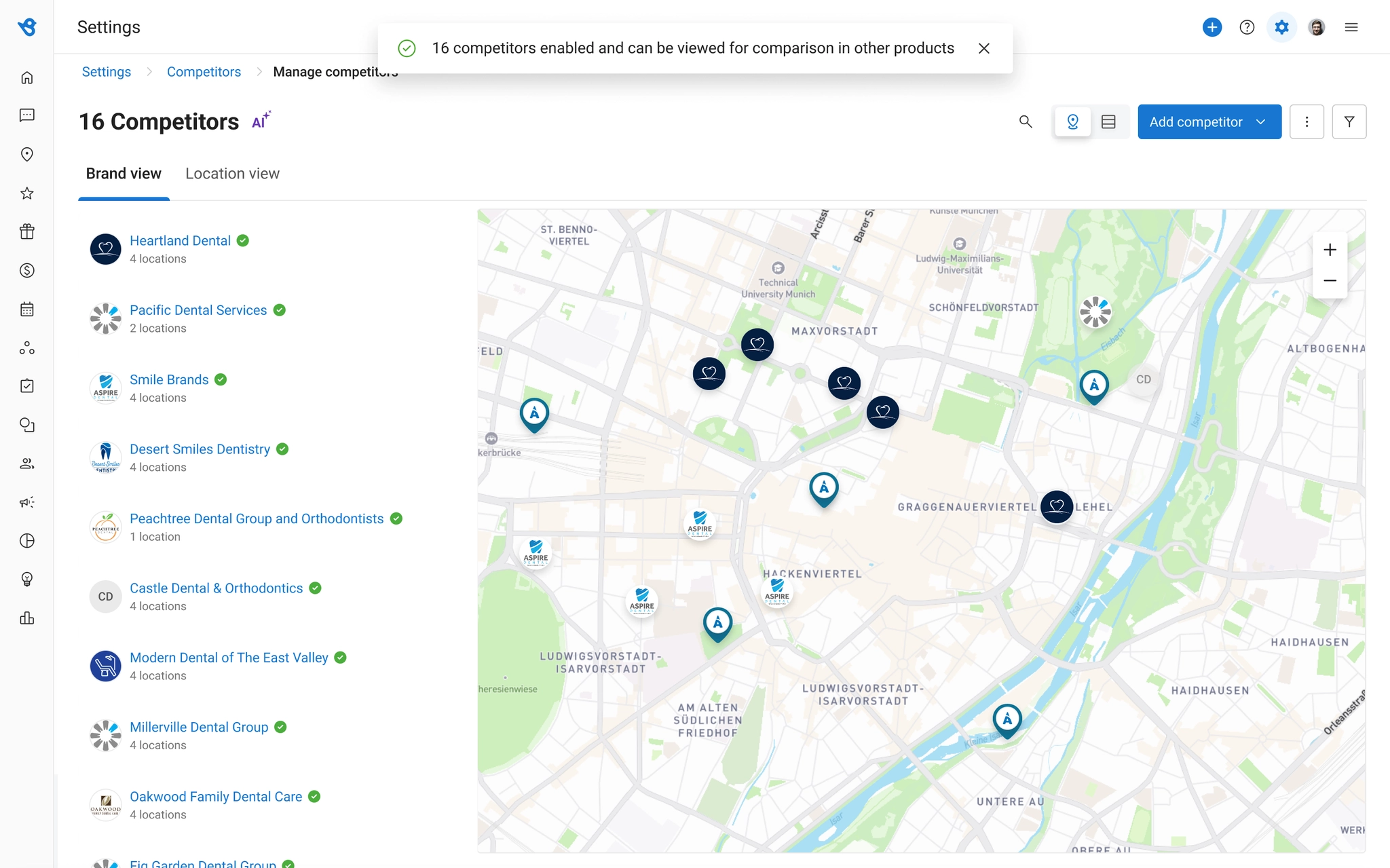The image size is (1390, 868).
Task: Zoom out on the map
Action: point(1330,280)
